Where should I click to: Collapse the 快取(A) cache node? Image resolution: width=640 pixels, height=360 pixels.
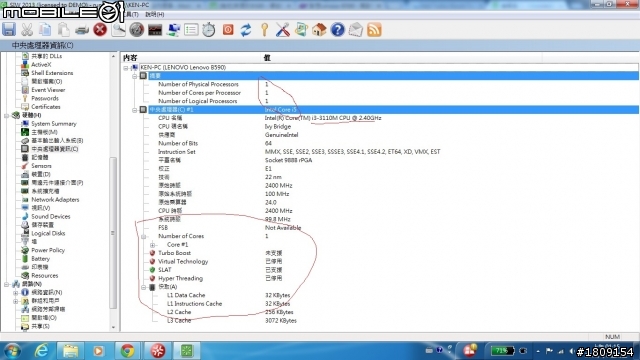(x=143, y=287)
